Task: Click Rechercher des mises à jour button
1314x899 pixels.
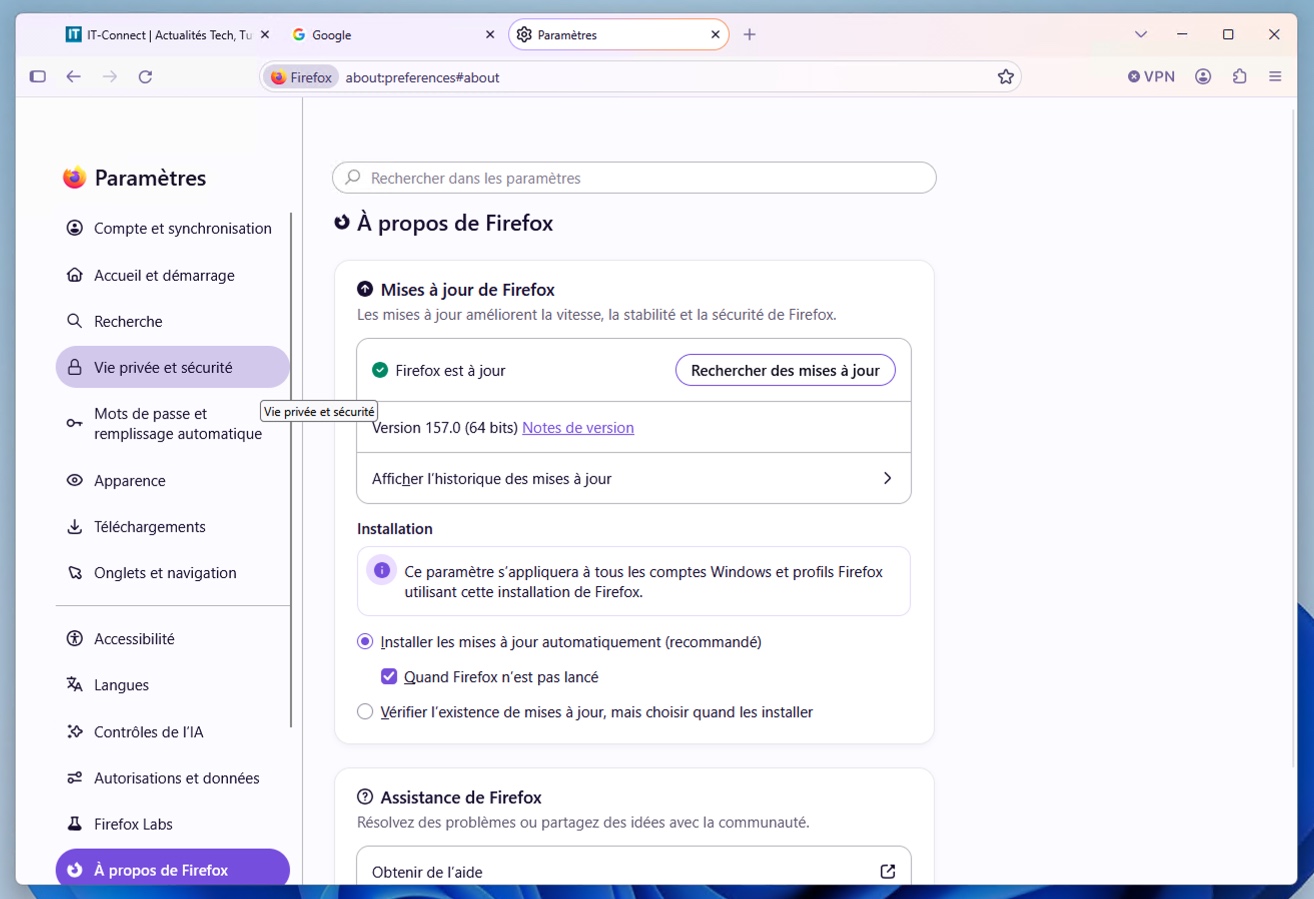Action: coord(785,370)
